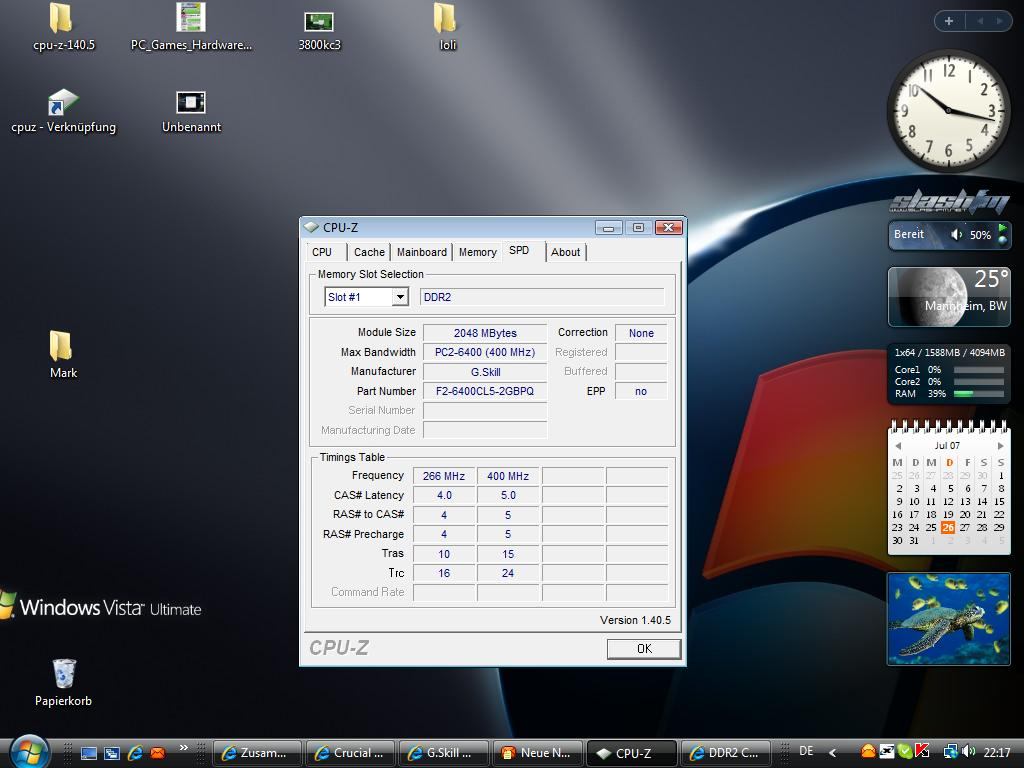Select day 26 in calendar gadget
The height and width of the screenshot is (768, 1024).
(948, 528)
